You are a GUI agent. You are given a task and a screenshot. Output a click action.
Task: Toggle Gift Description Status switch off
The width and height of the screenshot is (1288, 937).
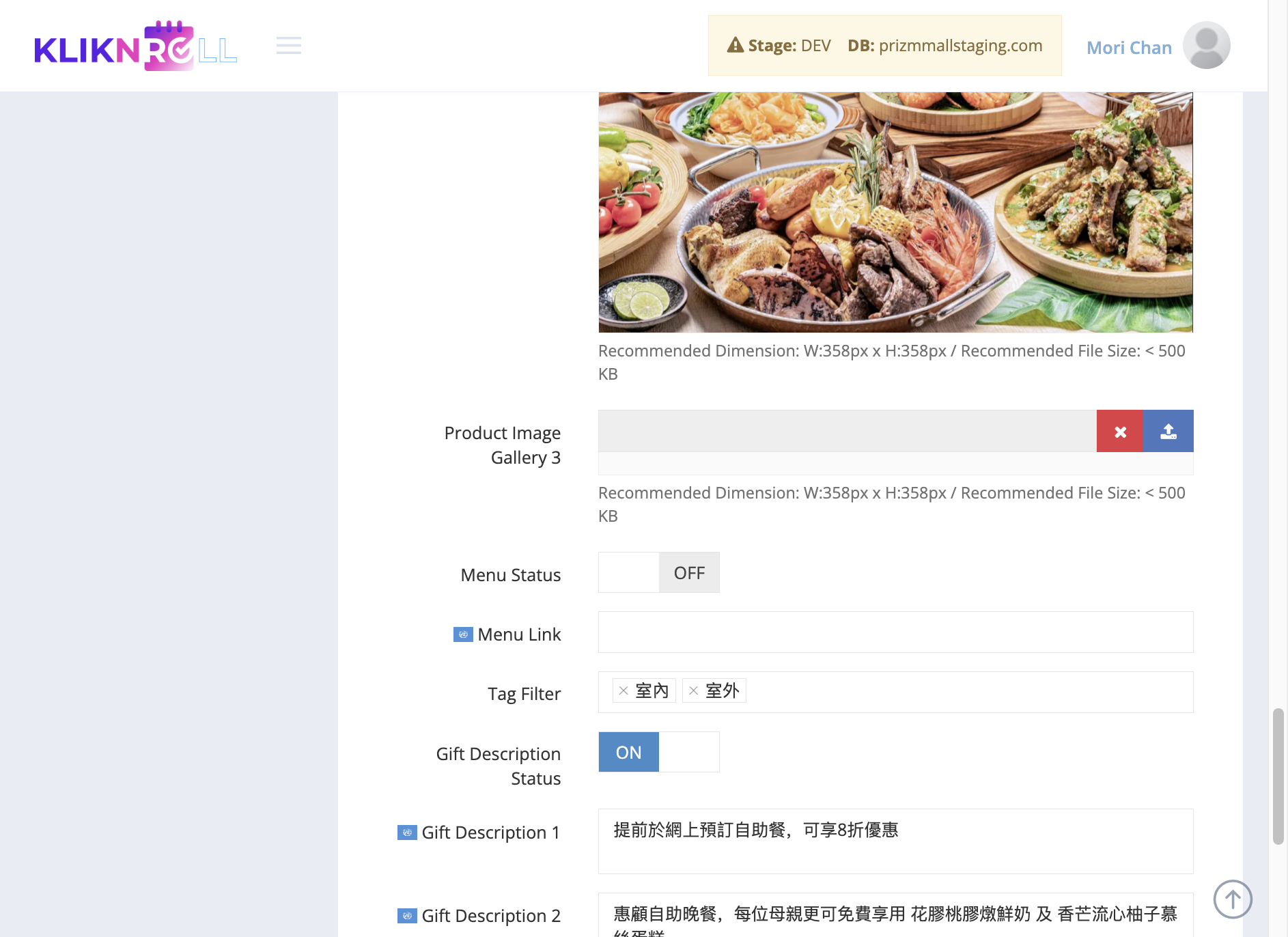659,752
